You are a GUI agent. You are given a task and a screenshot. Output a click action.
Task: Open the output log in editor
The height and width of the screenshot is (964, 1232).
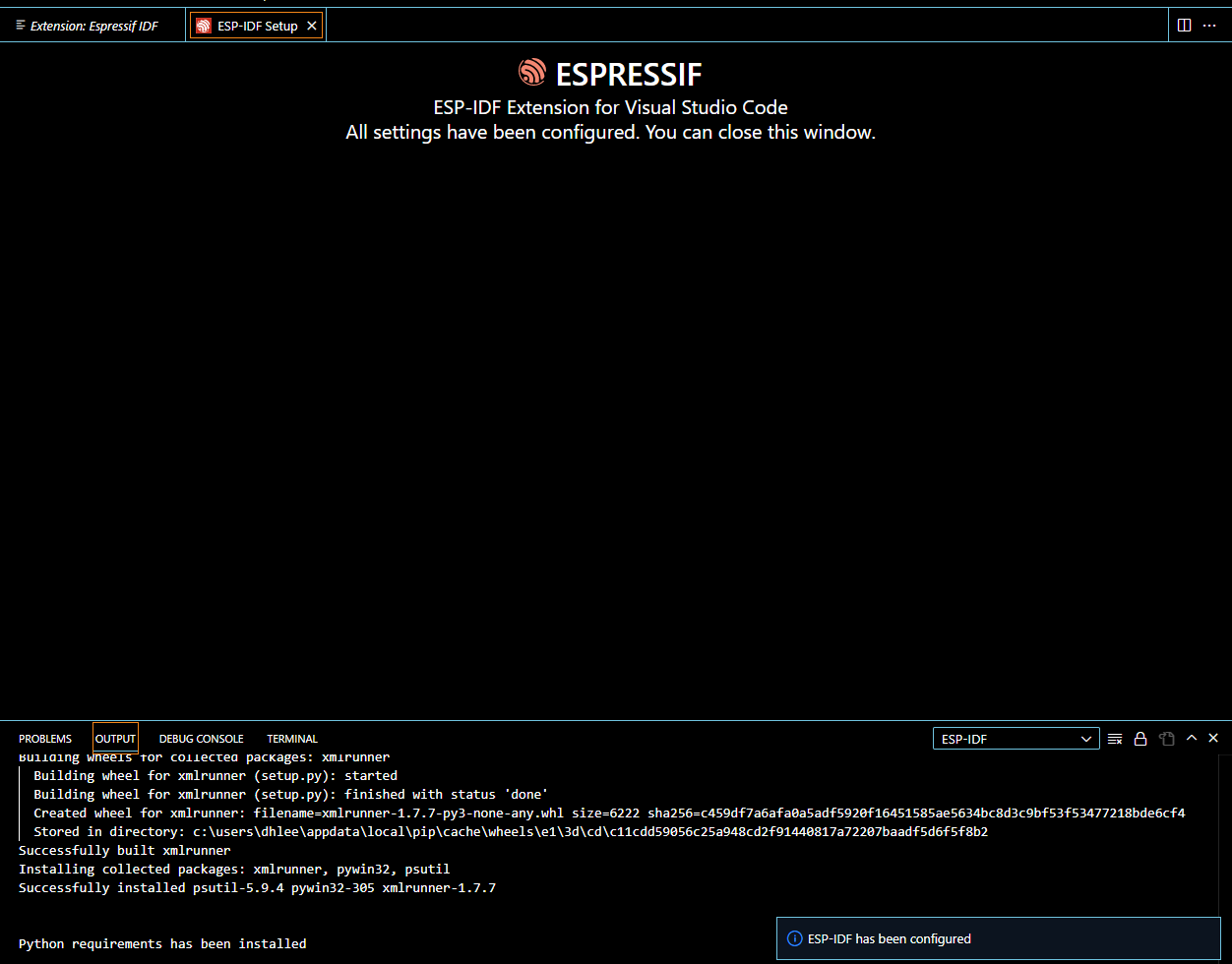[1167, 739]
